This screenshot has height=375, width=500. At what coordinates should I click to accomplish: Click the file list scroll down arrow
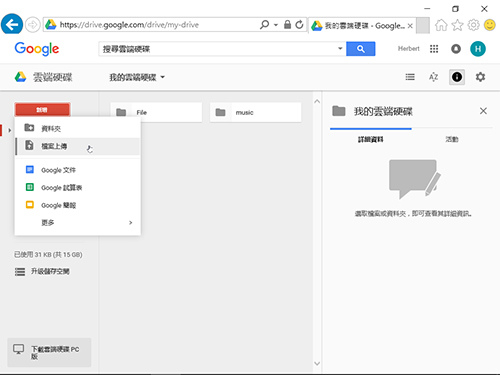coord(317,363)
